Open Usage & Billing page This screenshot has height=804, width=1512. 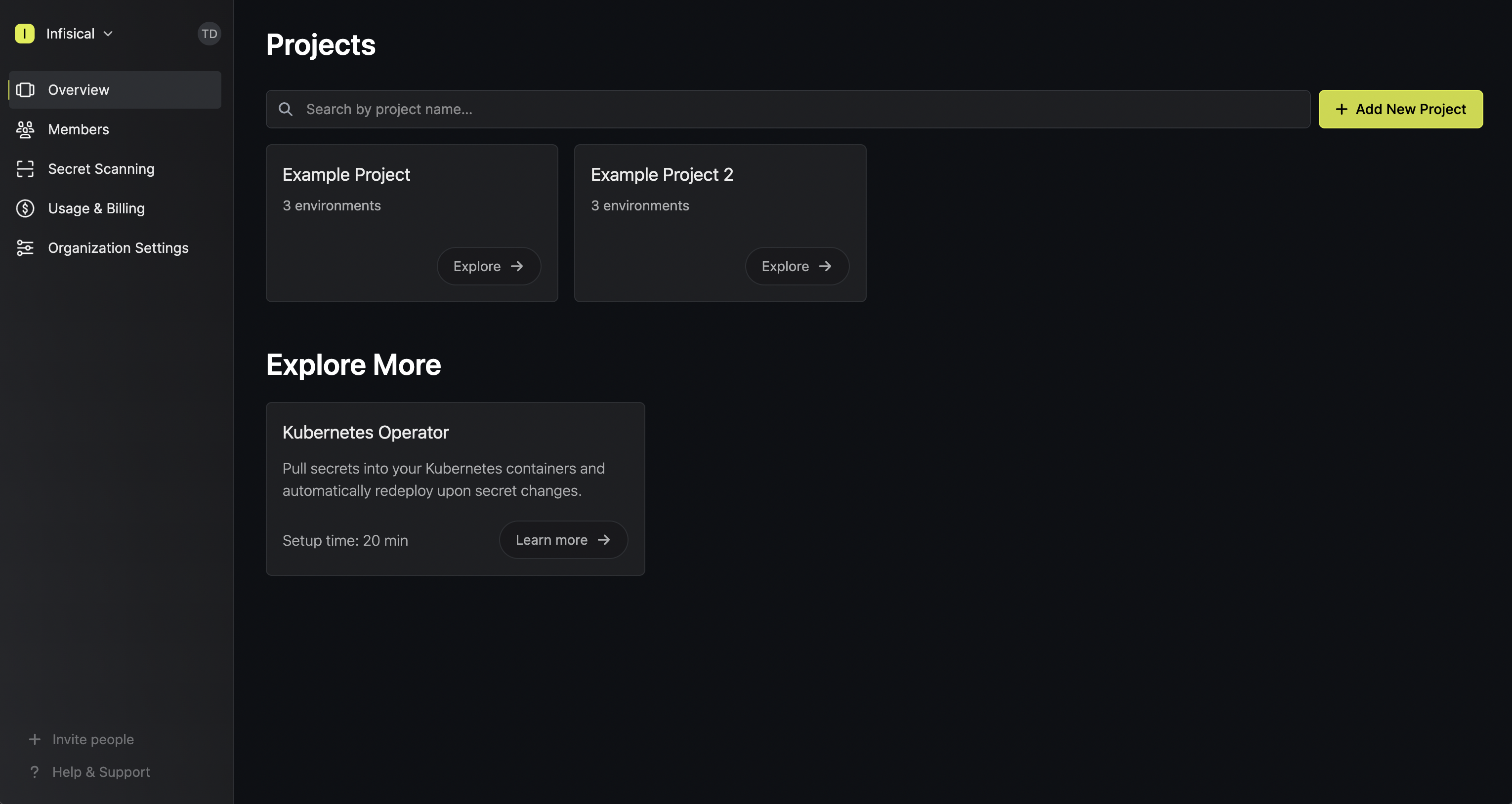coord(115,208)
